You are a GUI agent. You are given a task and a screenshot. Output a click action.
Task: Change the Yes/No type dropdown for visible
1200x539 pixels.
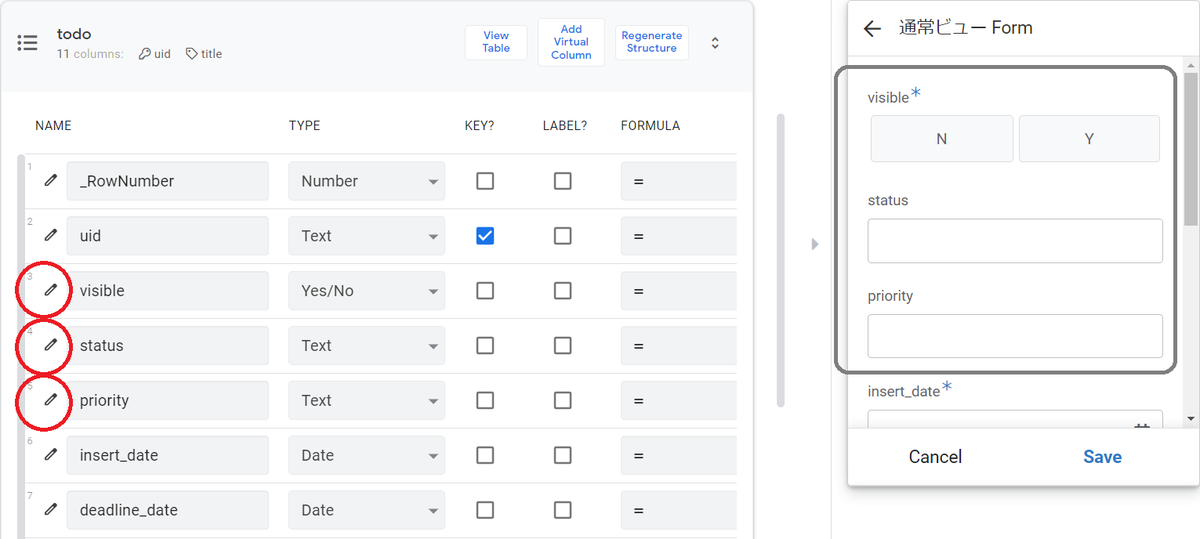pyautogui.click(x=367, y=291)
